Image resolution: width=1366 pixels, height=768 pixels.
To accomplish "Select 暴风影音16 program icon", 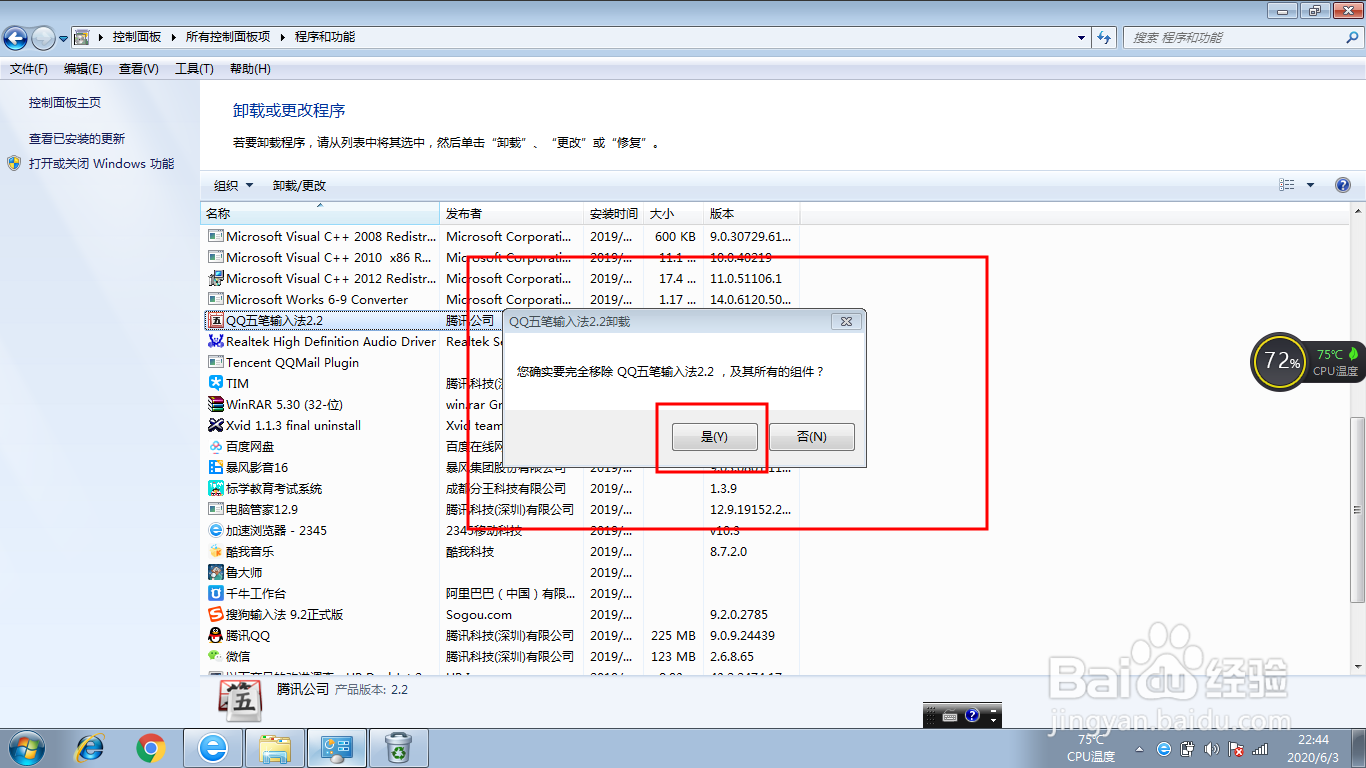I will [216, 468].
